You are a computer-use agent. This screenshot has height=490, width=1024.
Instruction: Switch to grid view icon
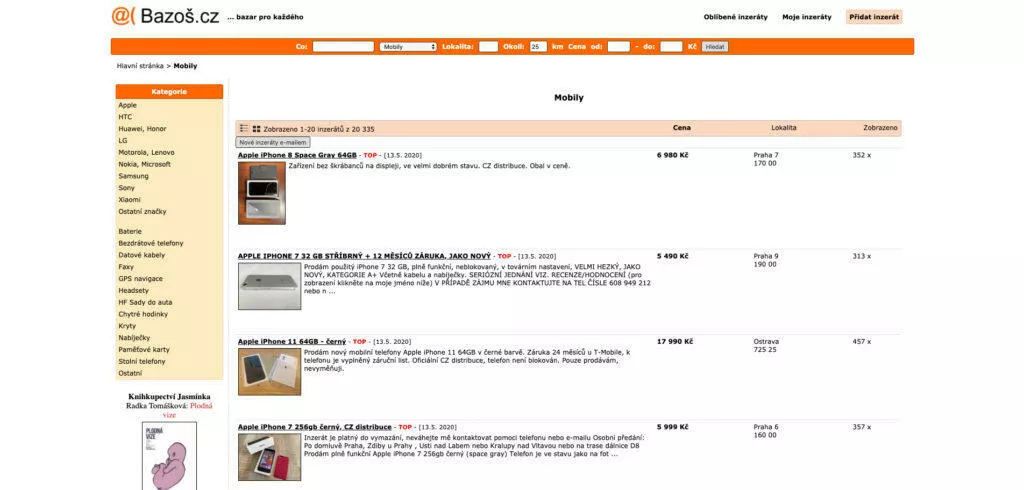[257, 129]
